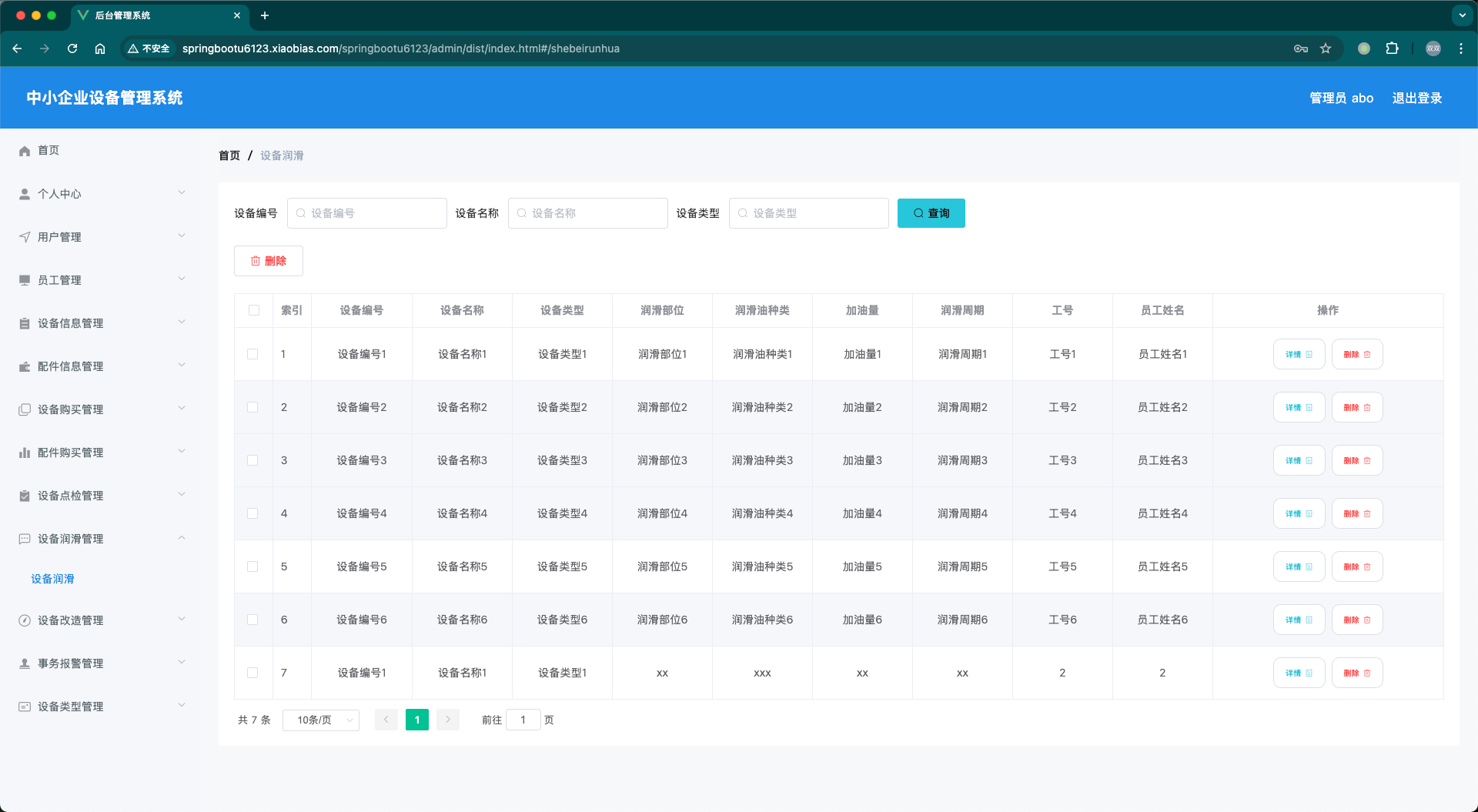The width and height of the screenshot is (1478, 812).
Task: Open 详情 for the row with index 7
Action: pos(1299,673)
